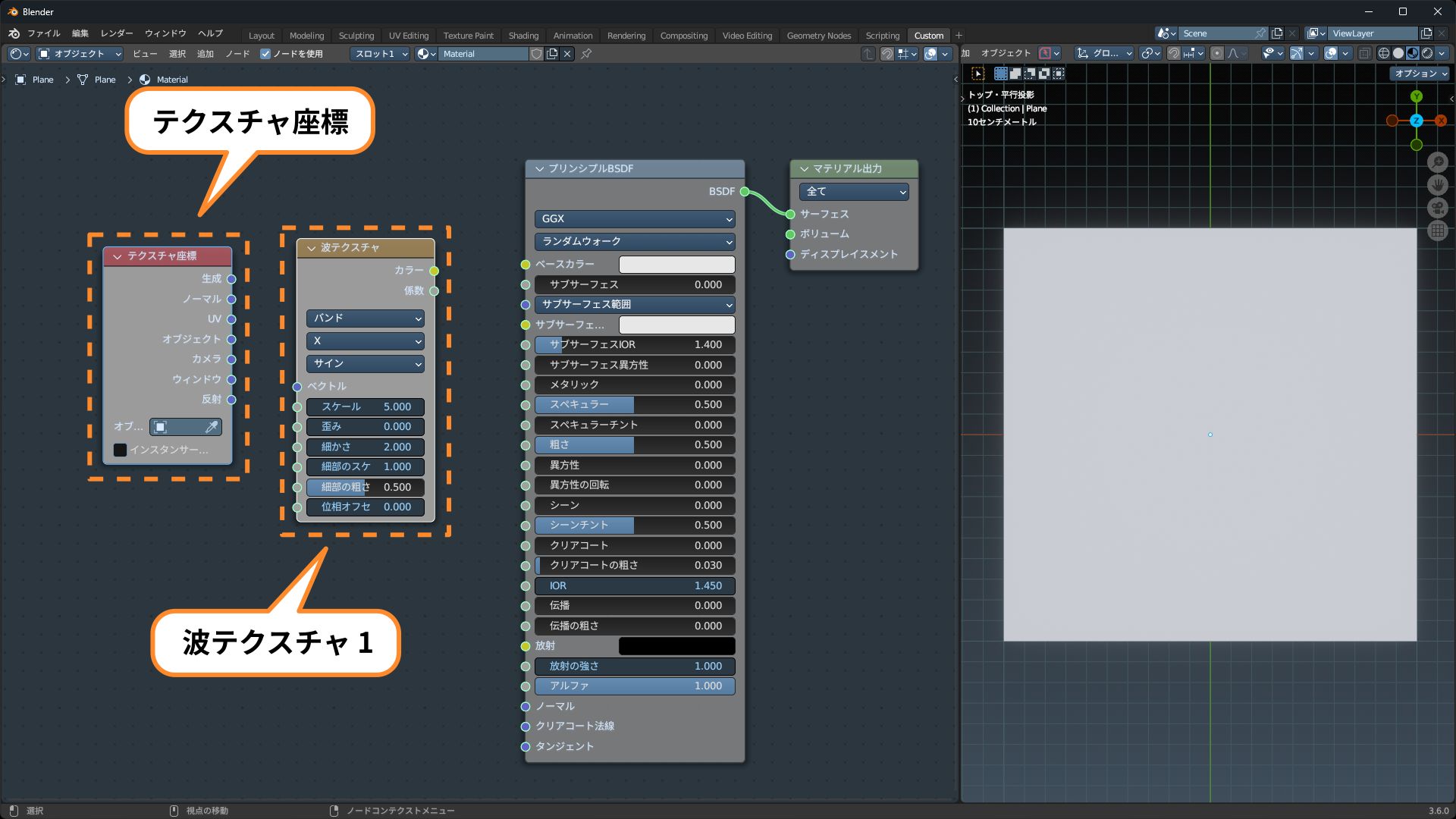Enable インスタンサー checkbox in texture coordinate node
The height and width of the screenshot is (819, 1456).
[120, 450]
